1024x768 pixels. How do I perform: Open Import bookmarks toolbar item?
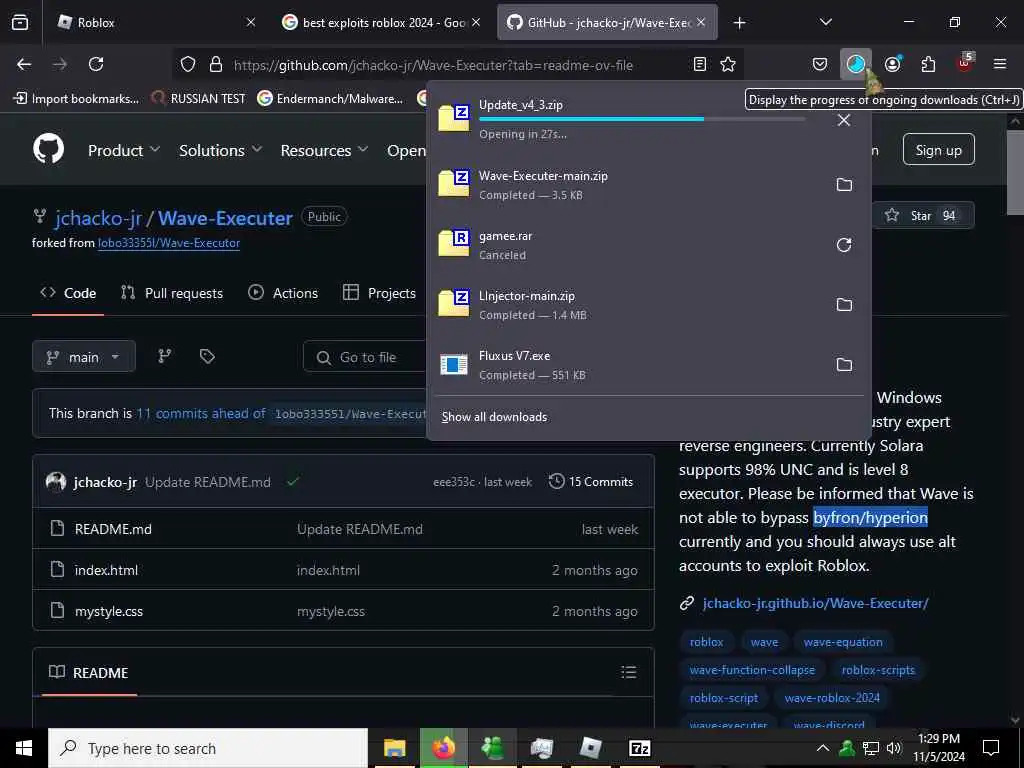[77, 99]
